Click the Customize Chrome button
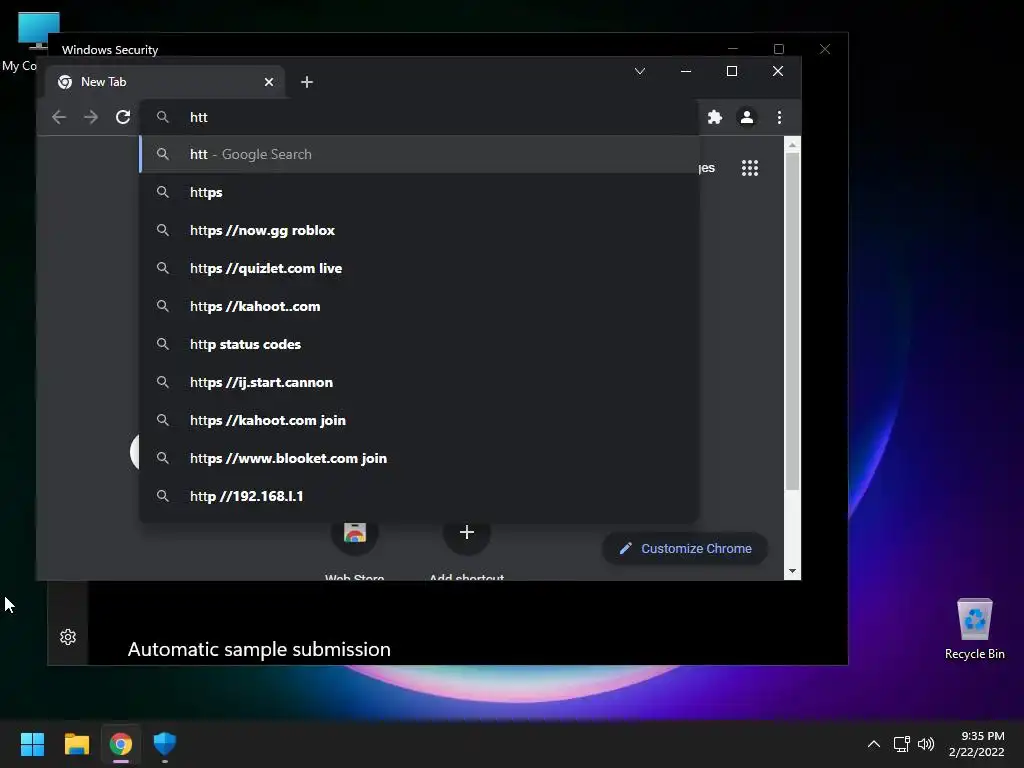The image size is (1024, 768). click(684, 549)
